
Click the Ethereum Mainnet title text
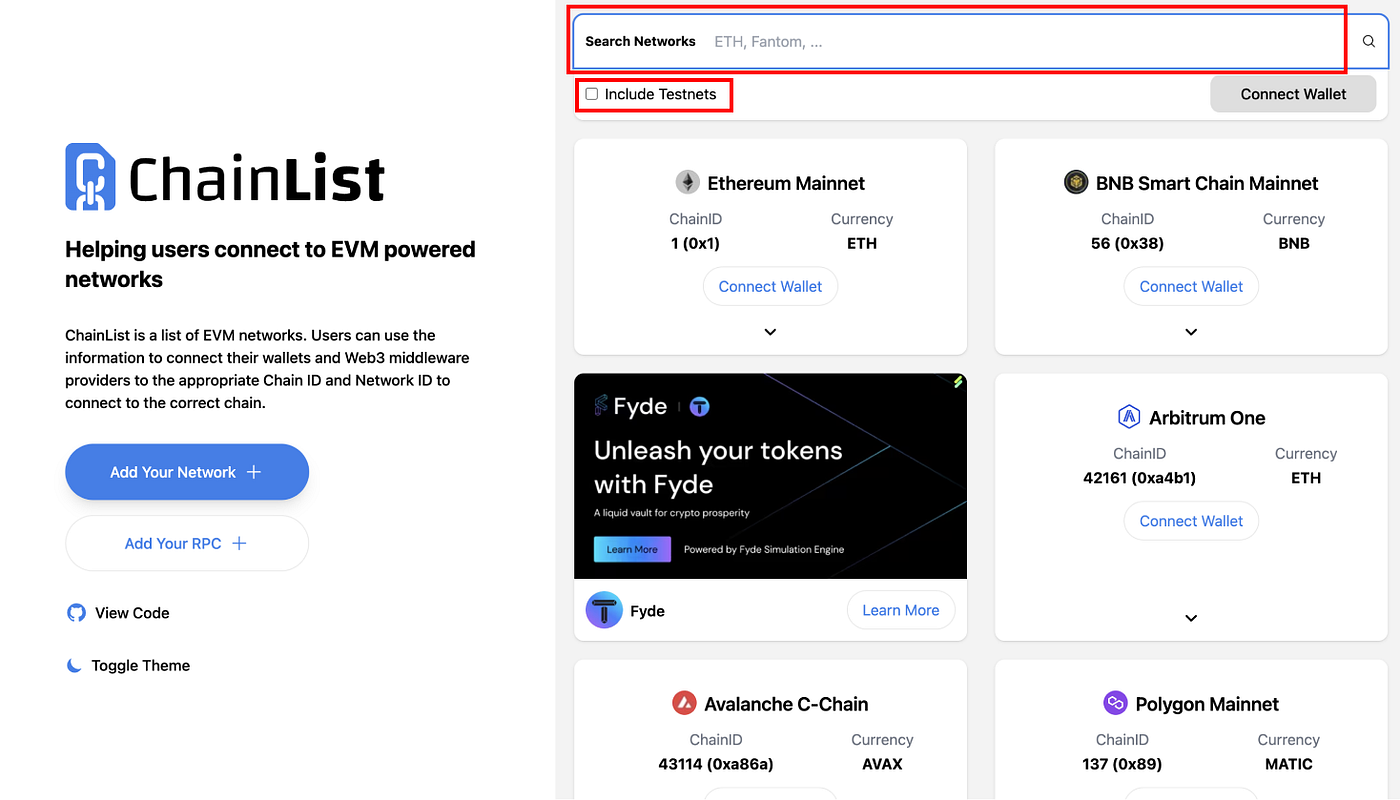pos(786,183)
